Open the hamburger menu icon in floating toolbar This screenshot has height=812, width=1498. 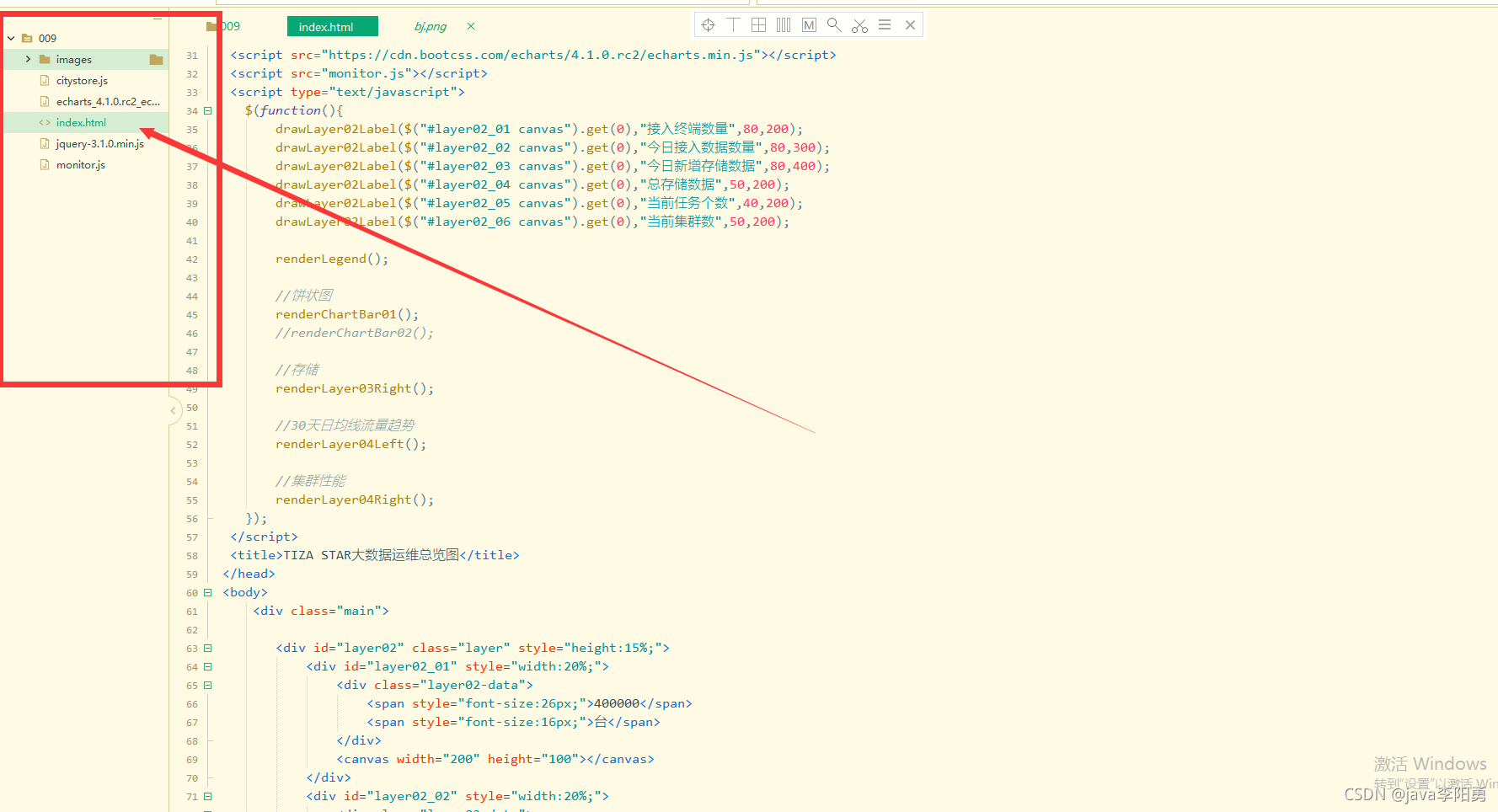click(885, 25)
